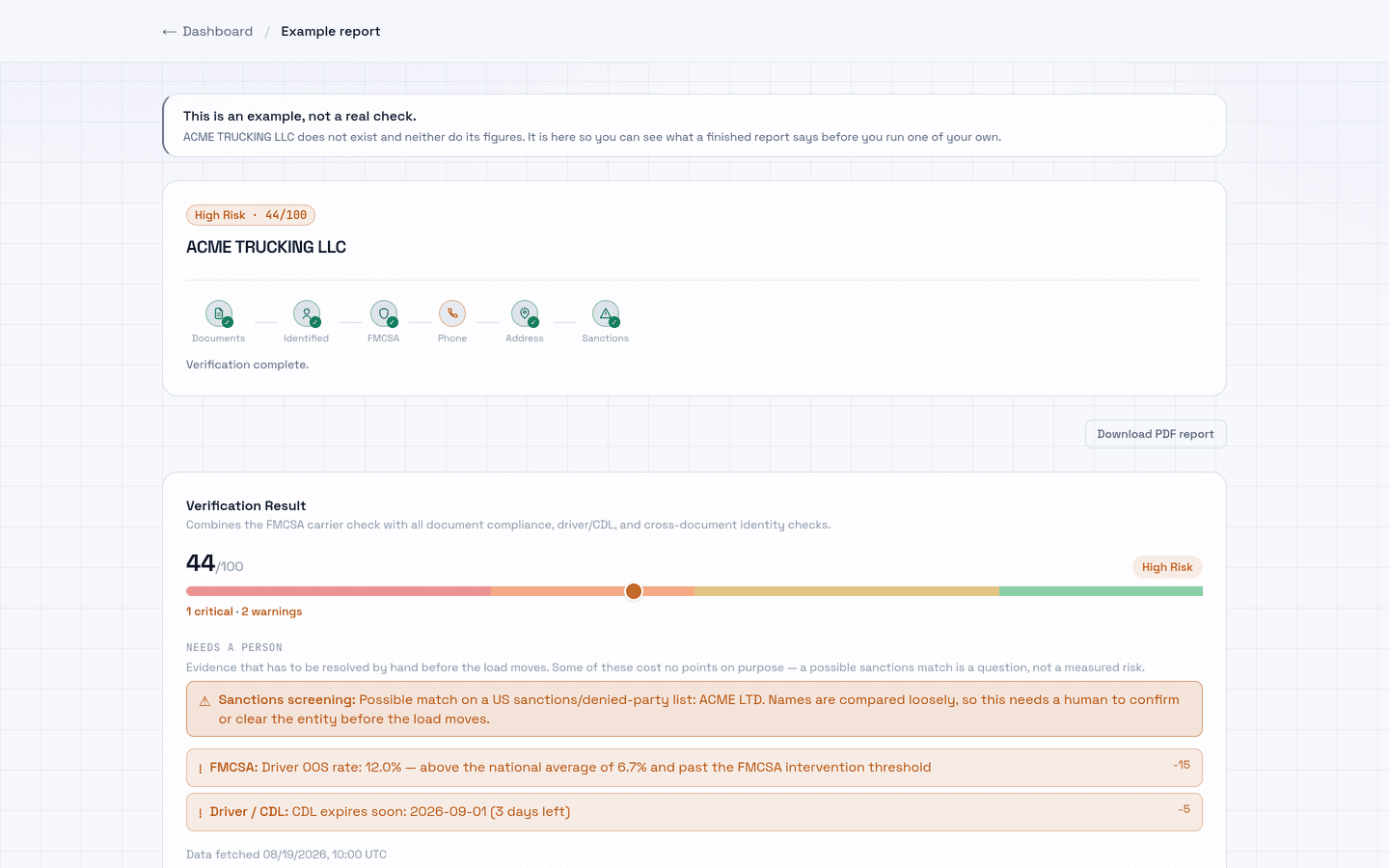Click the warning icon in the Sanctions screening alert

[204, 701]
